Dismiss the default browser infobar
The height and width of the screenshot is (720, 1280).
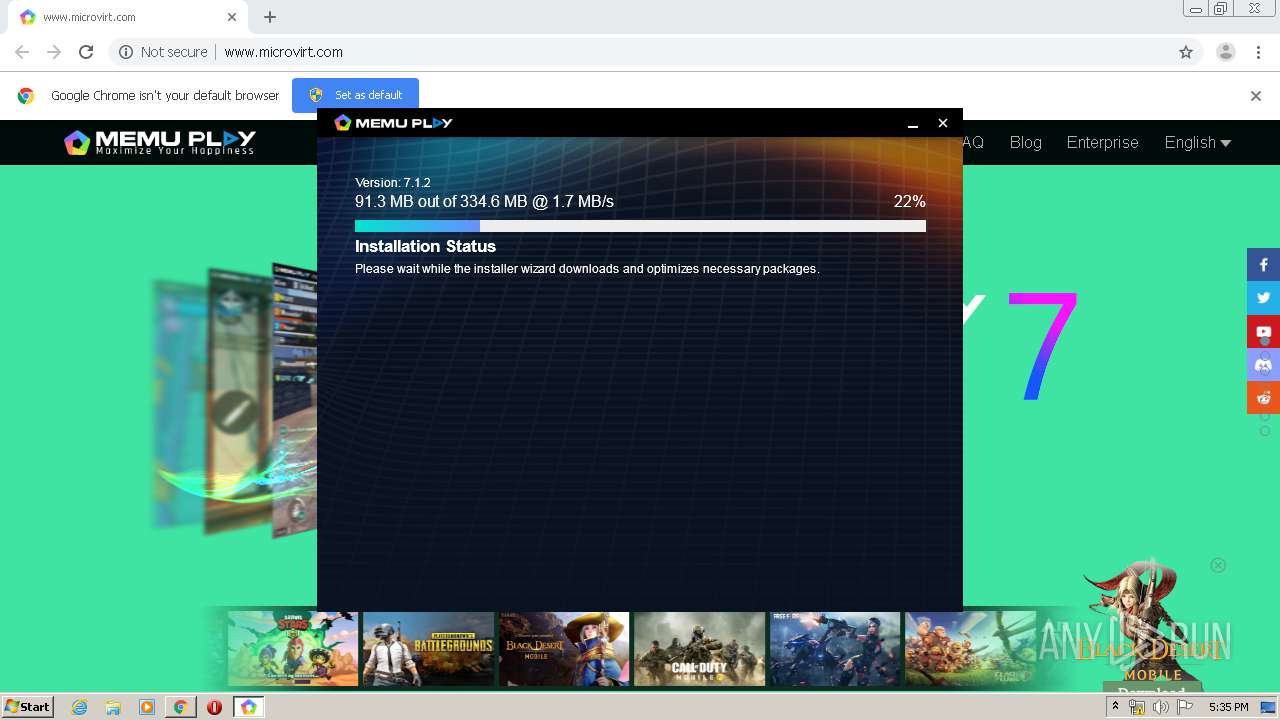pyautogui.click(x=1256, y=96)
